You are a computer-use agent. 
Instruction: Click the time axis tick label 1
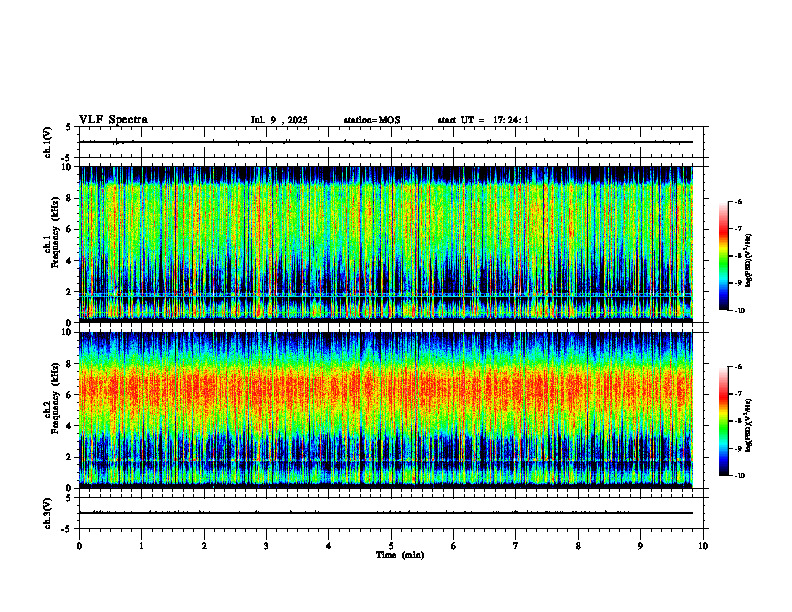pyautogui.click(x=141, y=546)
